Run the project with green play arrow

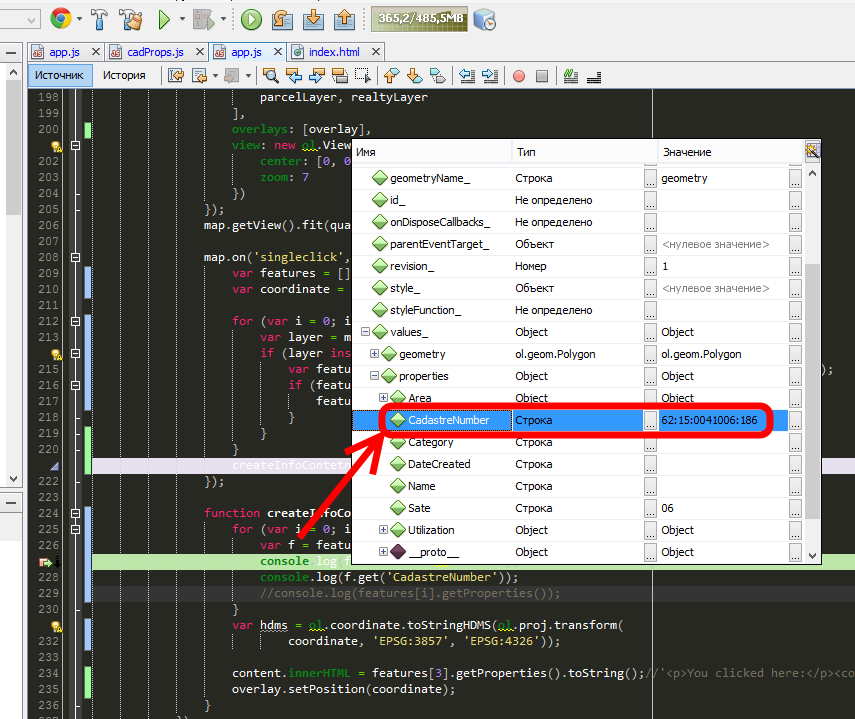(x=165, y=18)
